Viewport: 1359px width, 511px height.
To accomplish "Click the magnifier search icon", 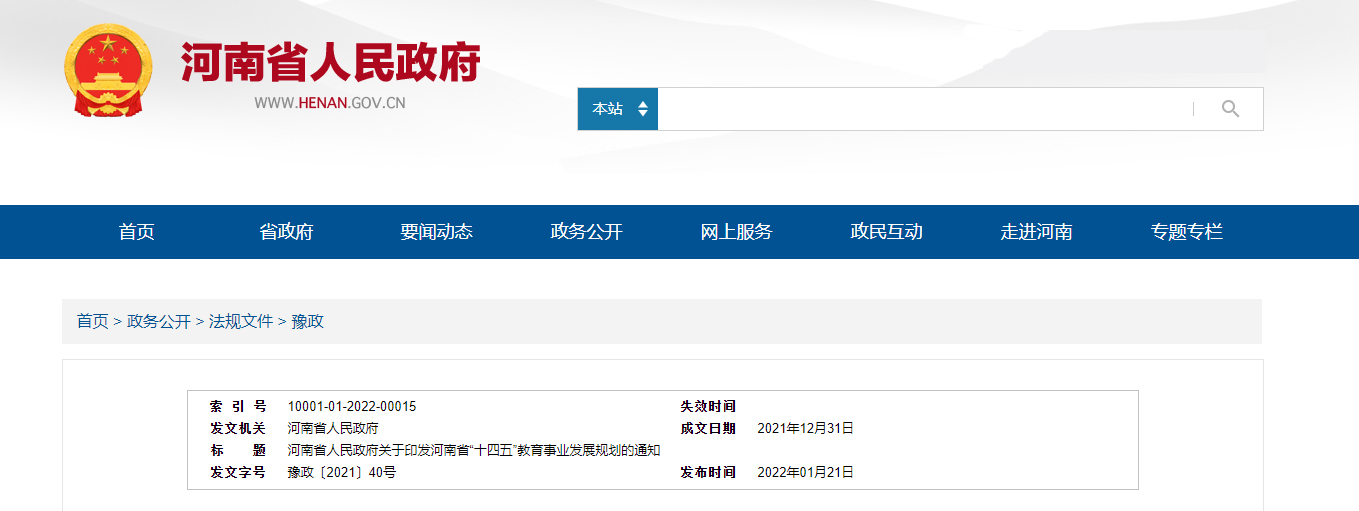I will click(x=1230, y=109).
